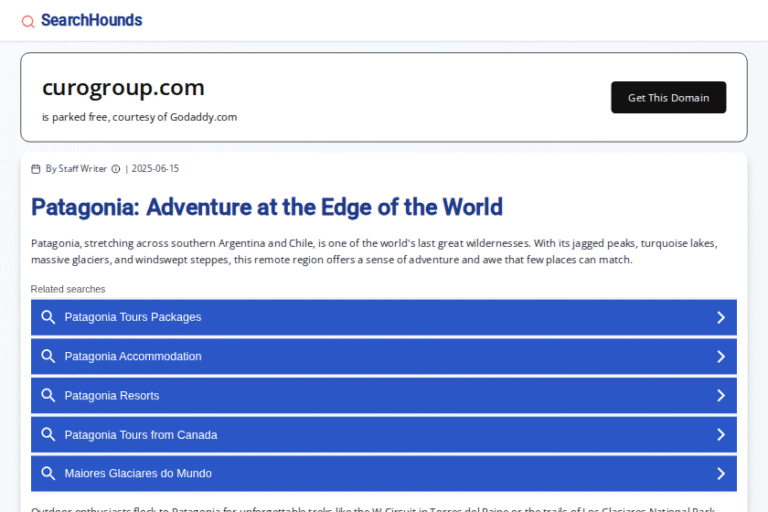Open the SearchHounds home link
Screen dimensions: 768x512
pyautogui.click(x=91, y=20)
